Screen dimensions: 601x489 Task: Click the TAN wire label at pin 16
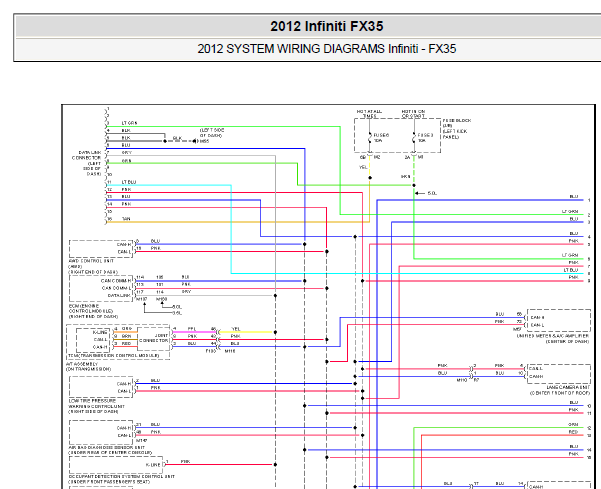(x=126, y=219)
